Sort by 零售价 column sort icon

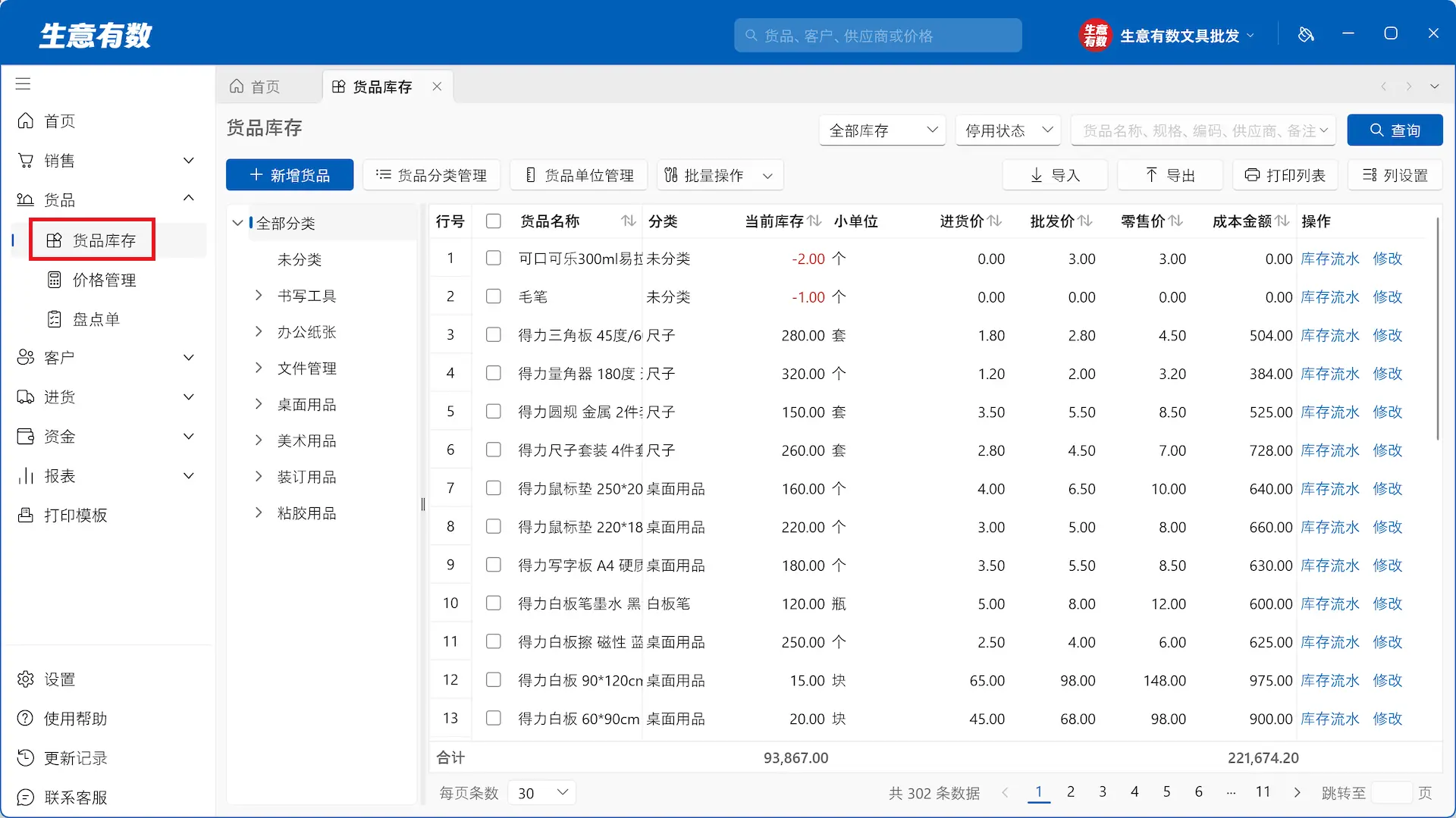[1175, 221]
